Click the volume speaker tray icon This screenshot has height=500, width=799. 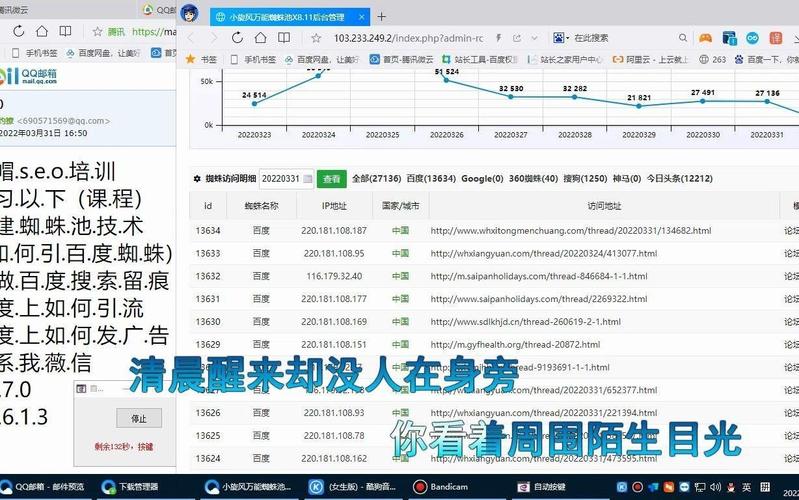click(715, 487)
